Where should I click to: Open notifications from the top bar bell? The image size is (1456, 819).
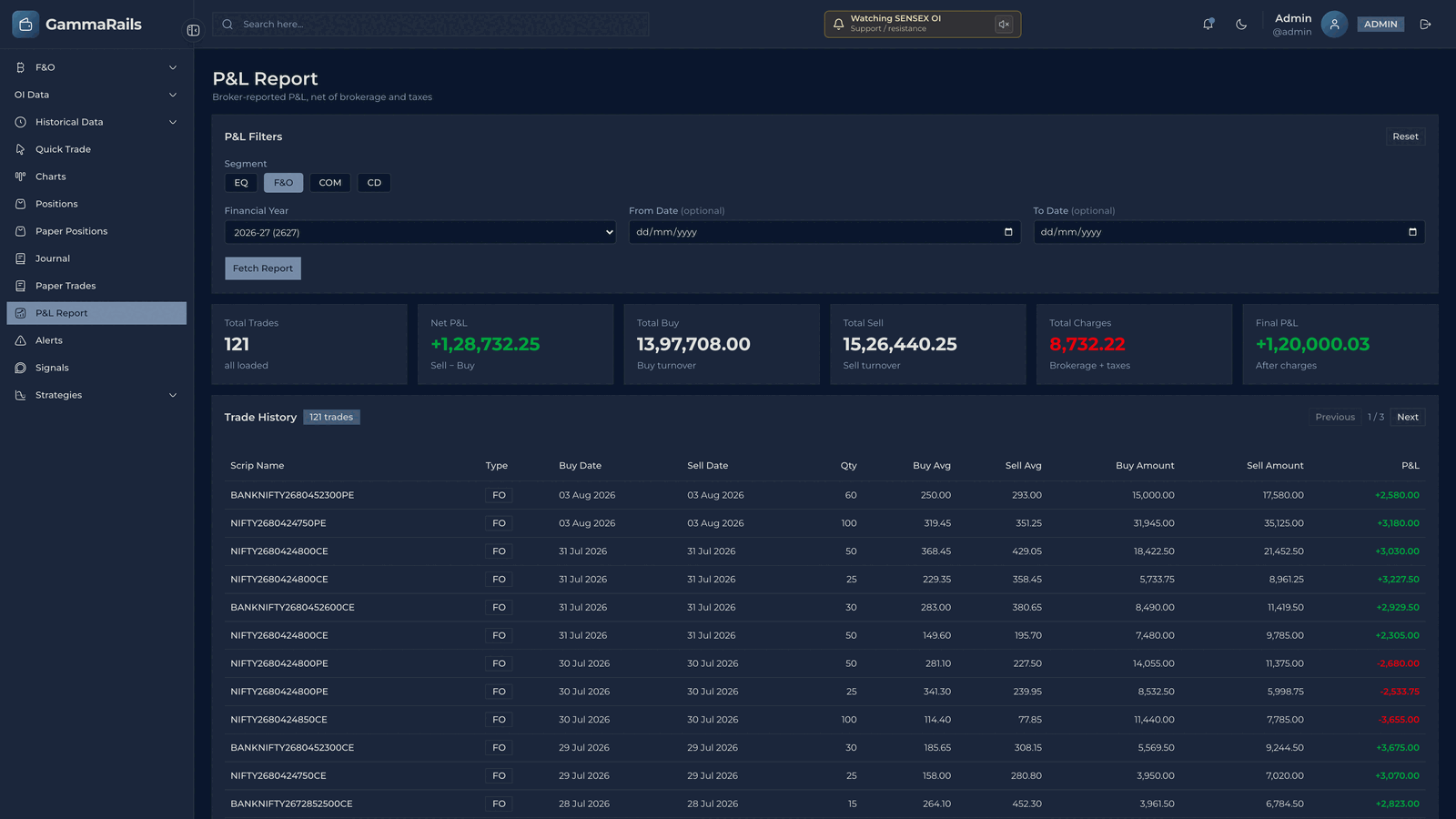coord(1208,25)
